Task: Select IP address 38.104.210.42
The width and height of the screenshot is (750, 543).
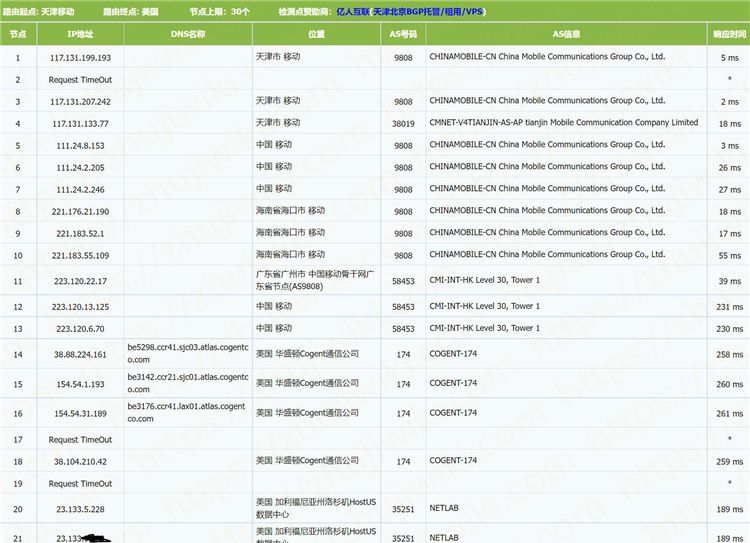Action: pyautogui.click(x=80, y=462)
